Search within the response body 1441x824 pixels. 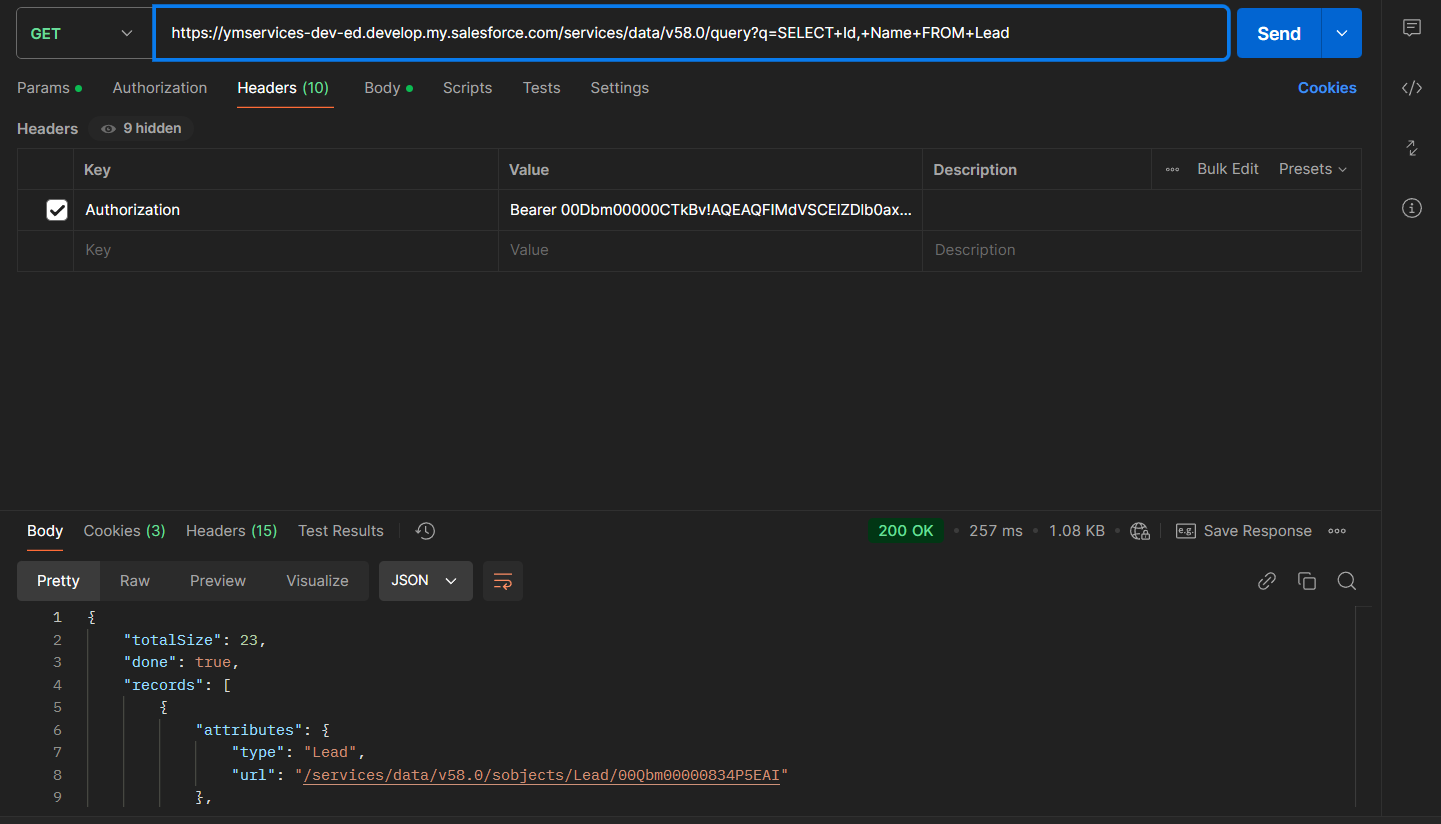pyautogui.click(x=1347, y=581)
